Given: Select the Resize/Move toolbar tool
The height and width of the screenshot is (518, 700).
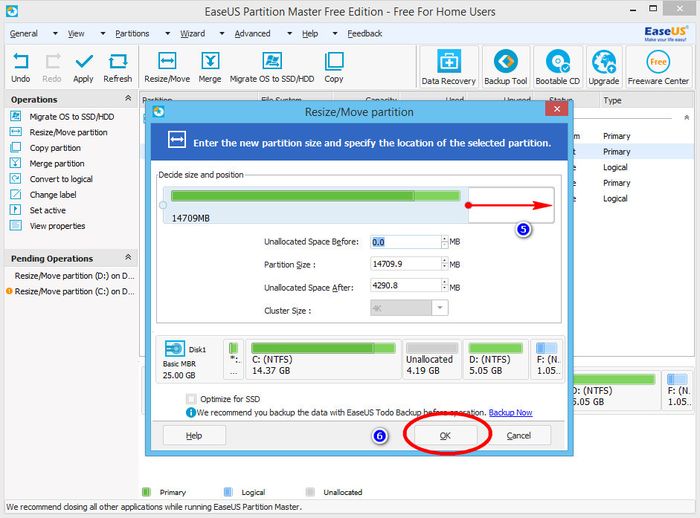Looking at the screenshot, I should (167, 61).
